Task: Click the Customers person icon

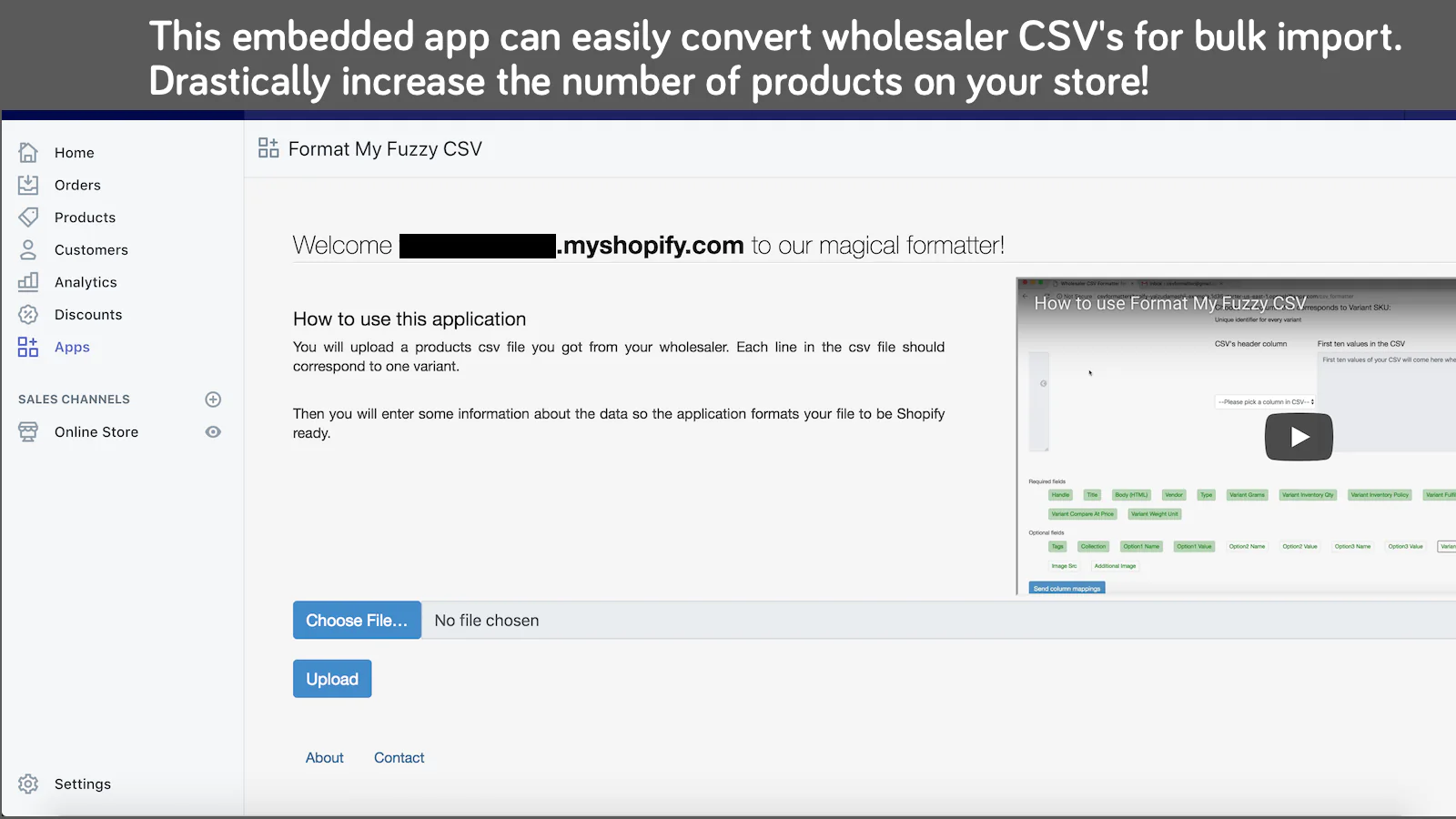Action: pos(28,249)
